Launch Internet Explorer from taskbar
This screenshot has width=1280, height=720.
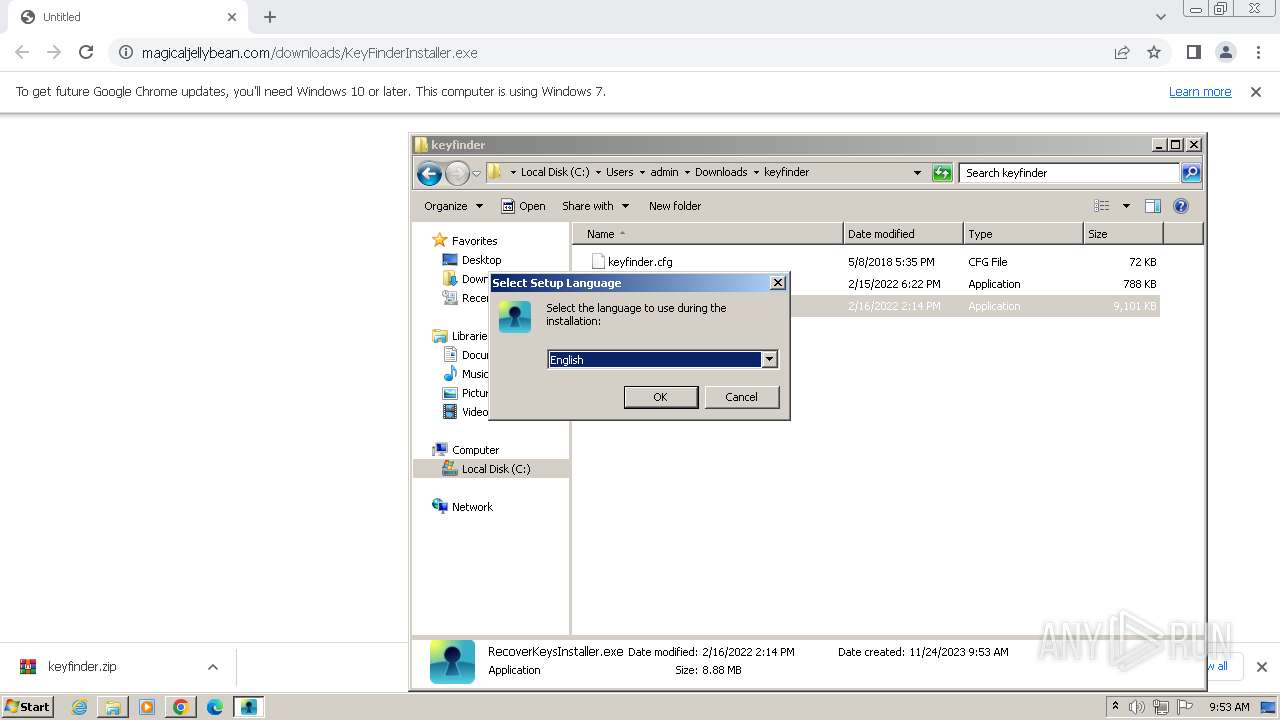coord(79,707)
